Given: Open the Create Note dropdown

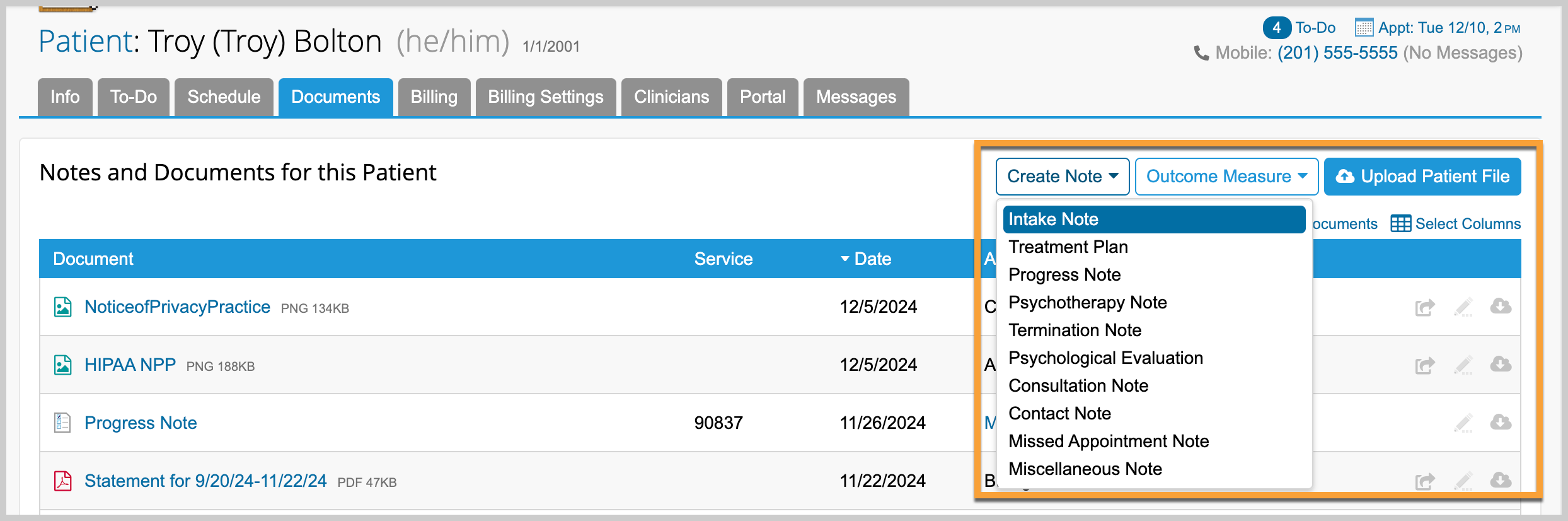Looking at the screenshot, I should coord(1062,177).
